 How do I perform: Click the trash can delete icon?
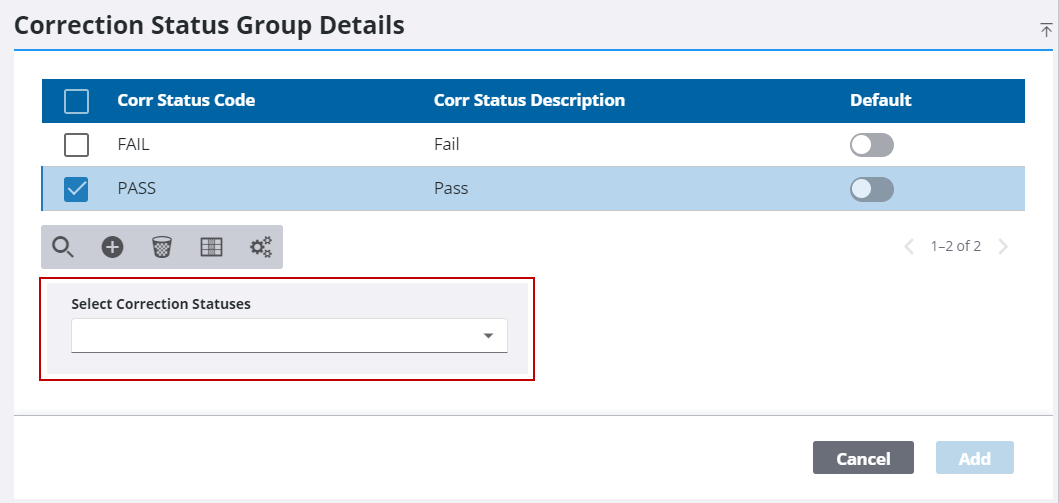pyautogui.click(x=161, y=247)
